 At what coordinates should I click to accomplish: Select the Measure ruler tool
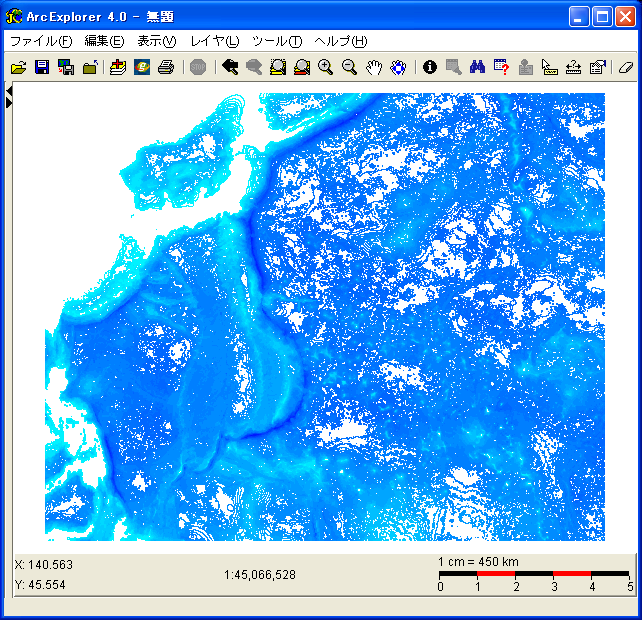(549, 67)
